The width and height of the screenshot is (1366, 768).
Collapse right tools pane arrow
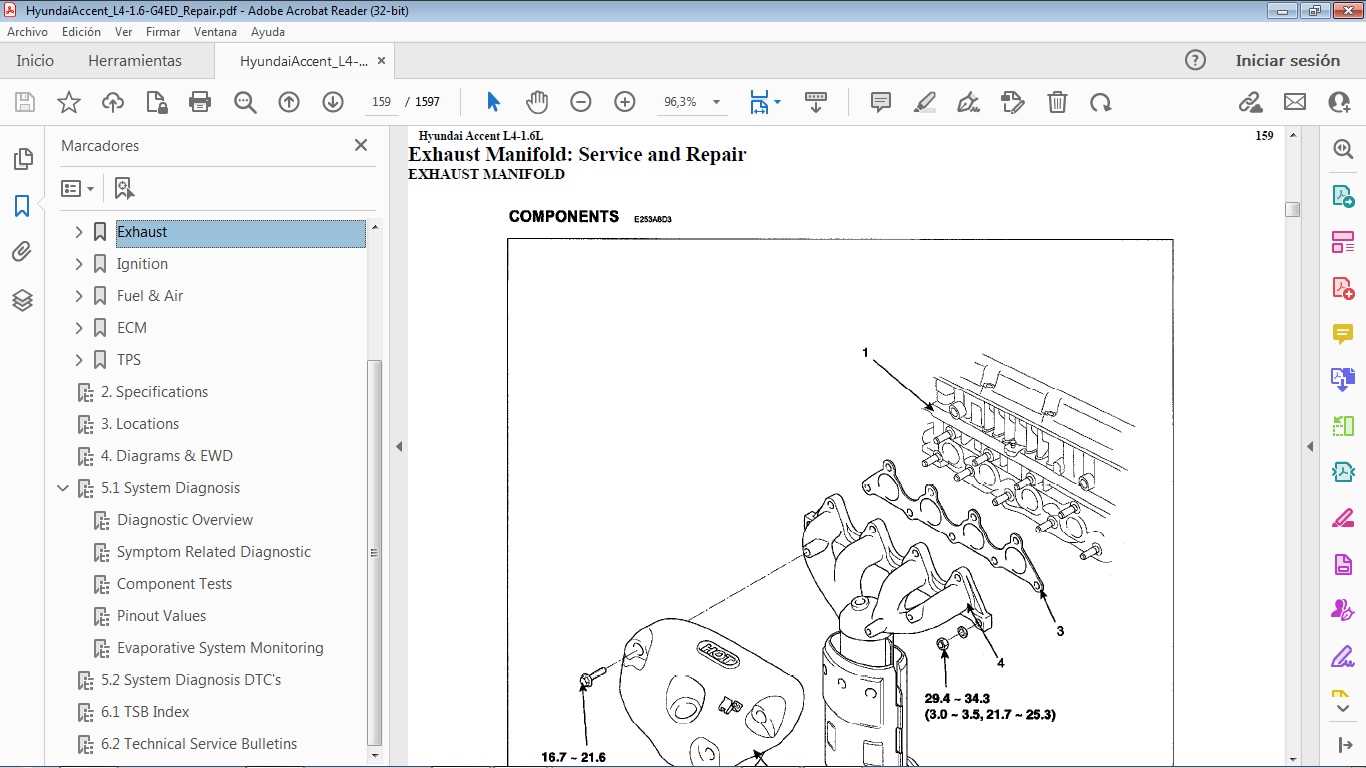pyautogui.click(x=1310, y=446)
